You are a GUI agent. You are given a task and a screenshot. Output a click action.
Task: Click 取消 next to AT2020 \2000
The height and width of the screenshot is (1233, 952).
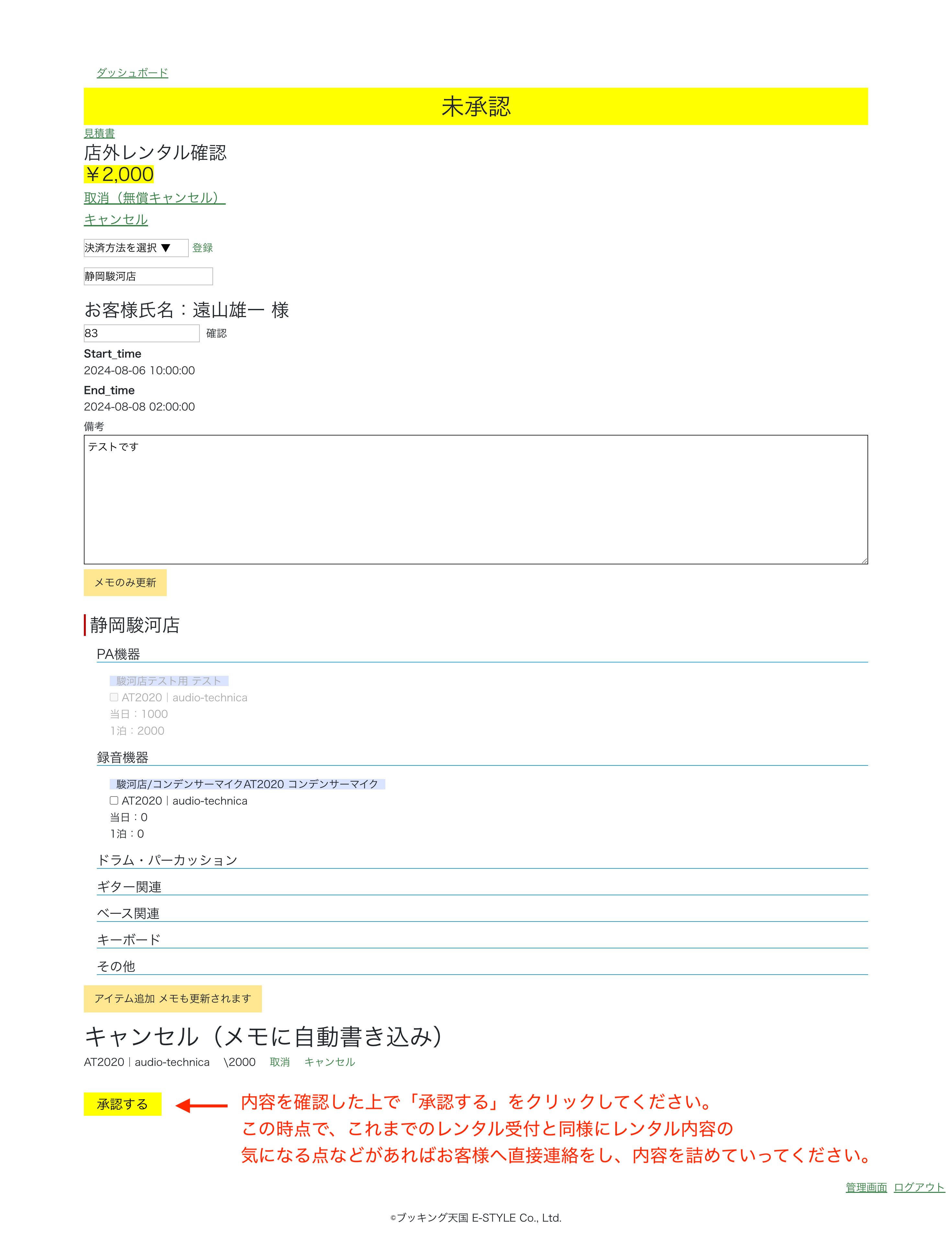click(x=279, y=1062)
